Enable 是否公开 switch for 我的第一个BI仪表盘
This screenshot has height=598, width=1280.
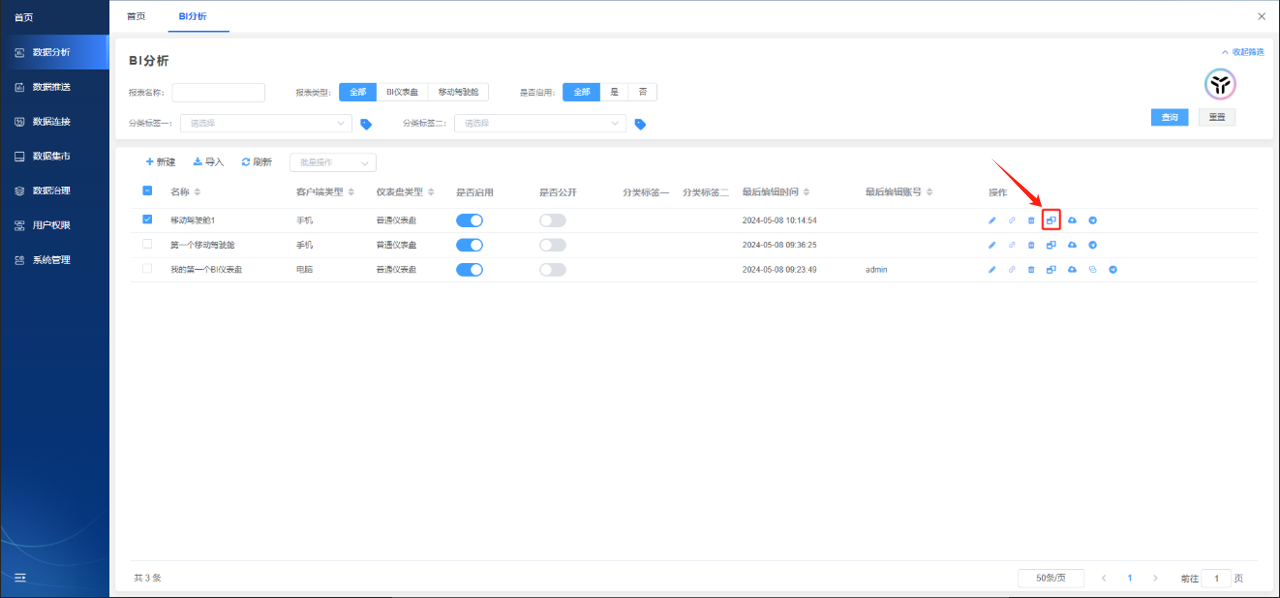[552, 270]
